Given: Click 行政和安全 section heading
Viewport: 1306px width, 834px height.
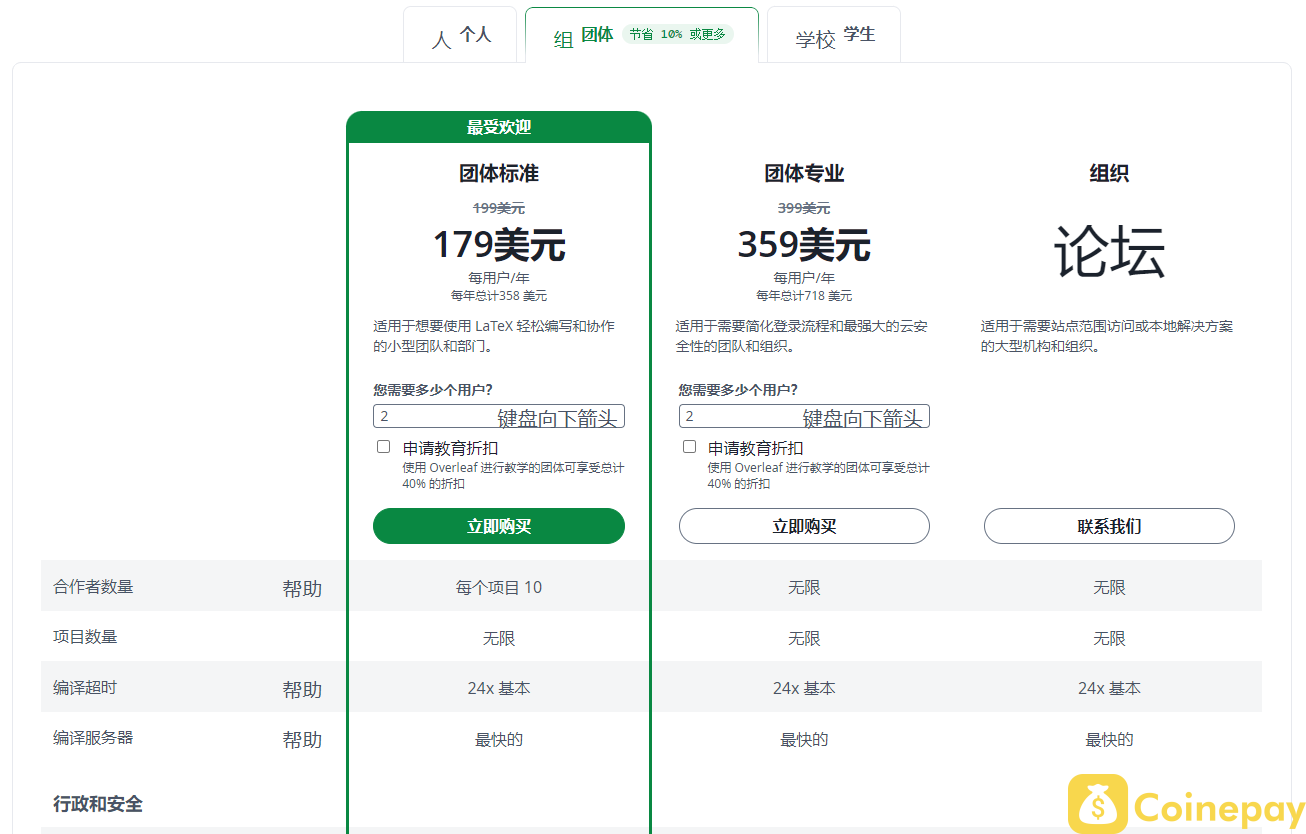Looking at the screenshot, I should click(98, 804).
